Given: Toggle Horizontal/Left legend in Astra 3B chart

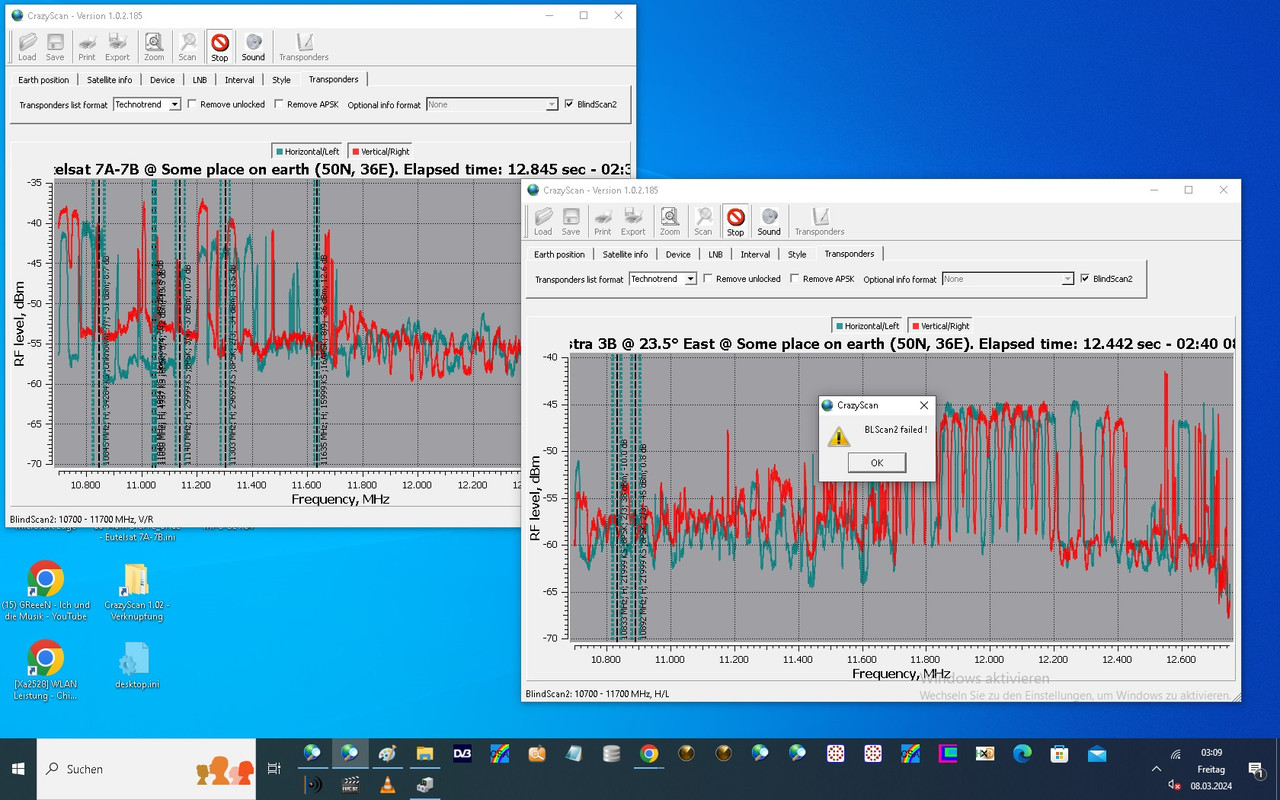Looking at the screenshot, I should click(866, 326).
